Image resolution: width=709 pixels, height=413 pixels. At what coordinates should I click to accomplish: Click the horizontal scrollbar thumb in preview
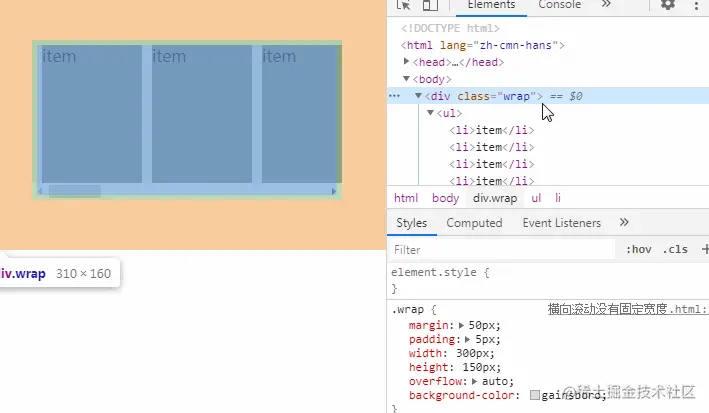pos(75,191)
